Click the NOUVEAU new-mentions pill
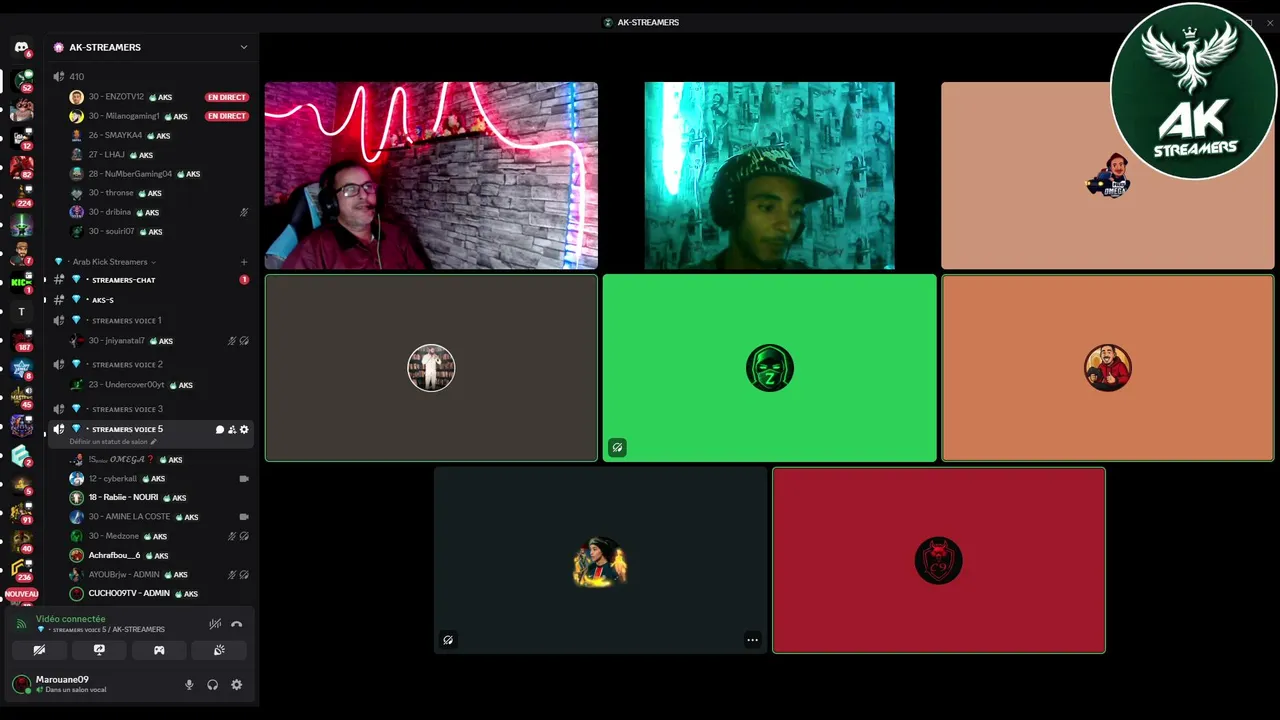The width and height of the screenshot is (1280, 720). point(21,594)
